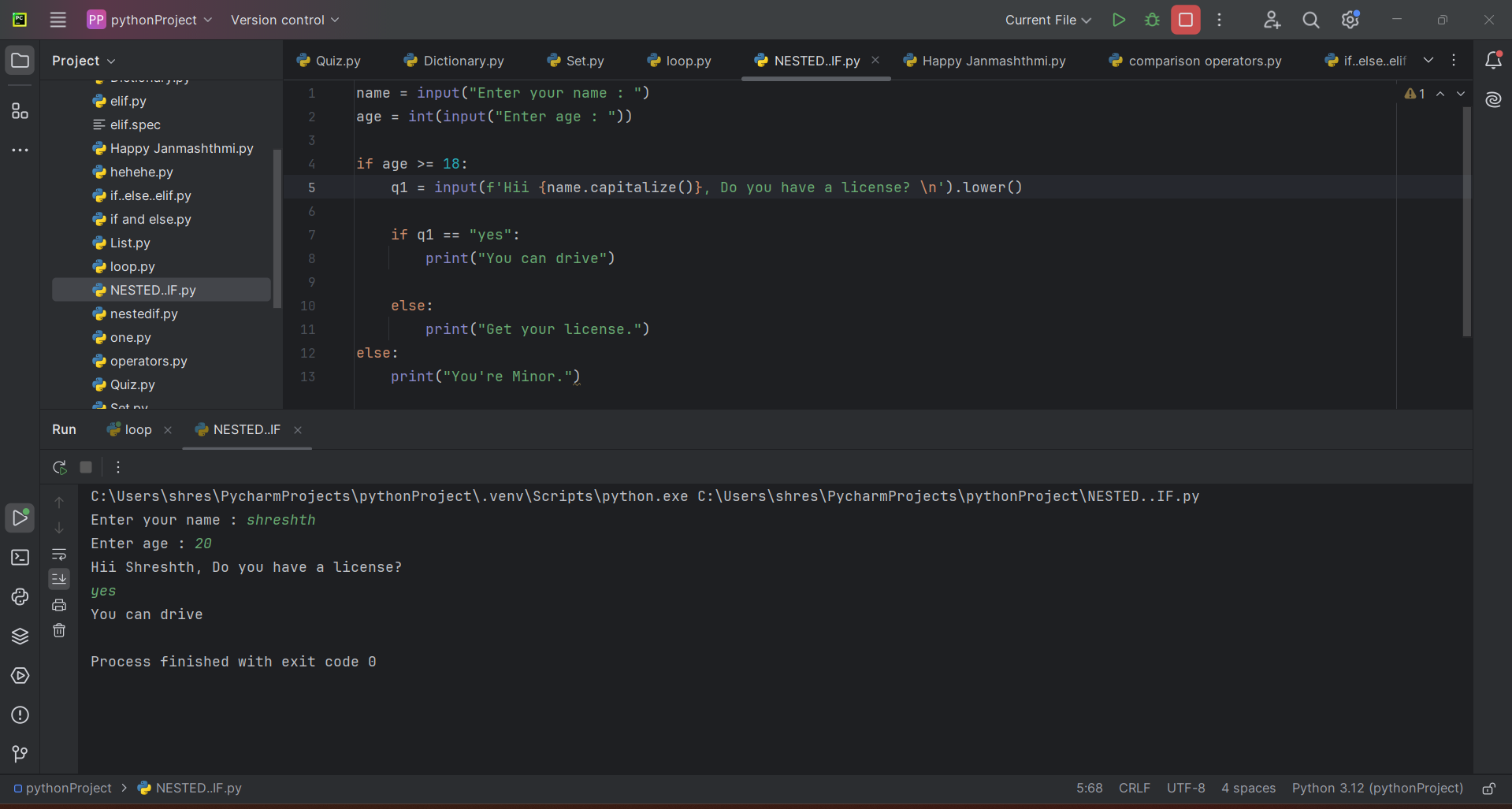
Task: Open Run panel more options menu
Action: pyautogui.click(x=118, y=467)
